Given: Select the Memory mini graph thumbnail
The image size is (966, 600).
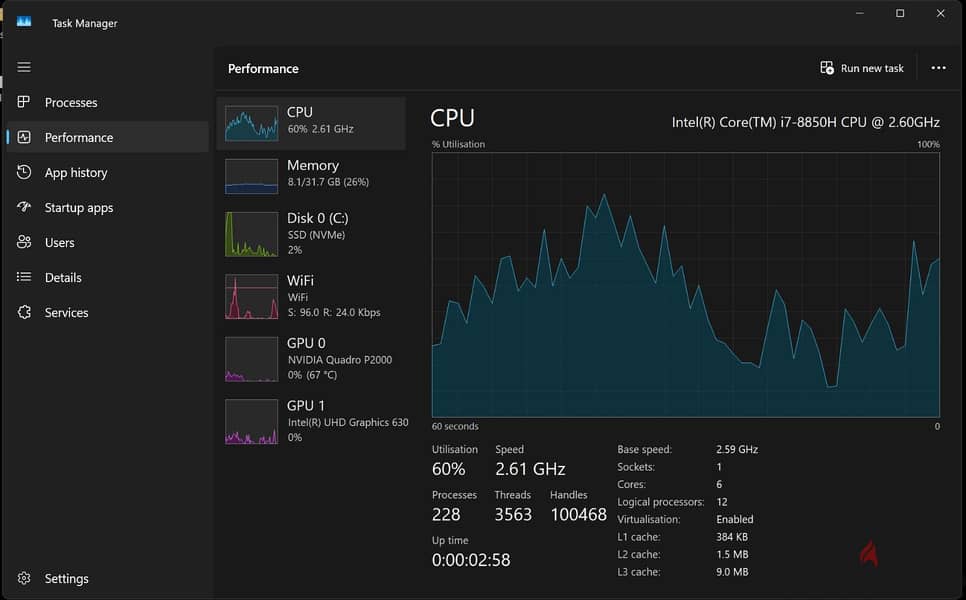Looking at the screenshot, I should coord(251,176).
